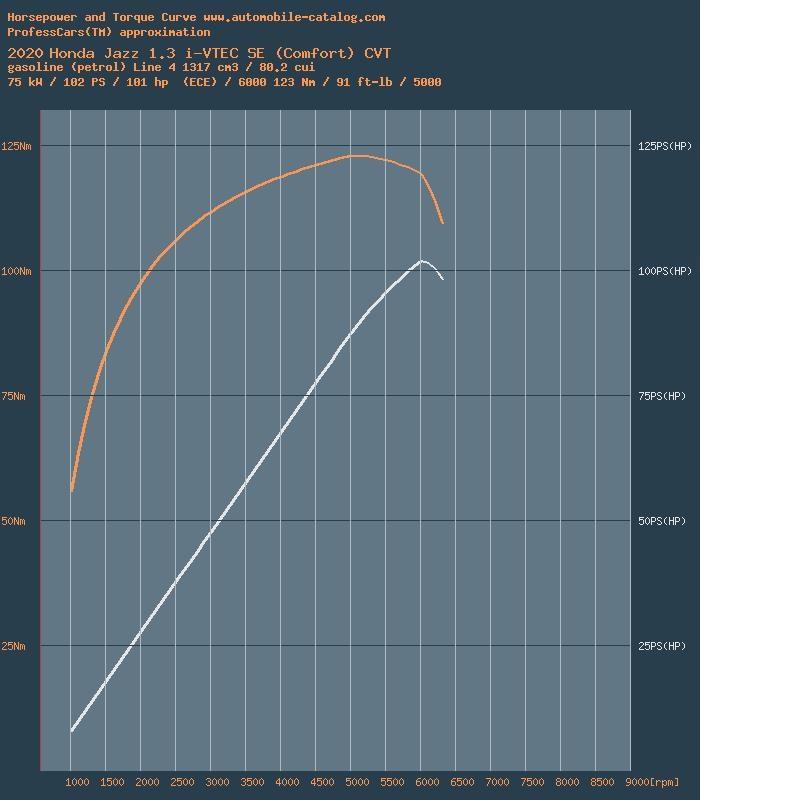Click the 50Nm torque axis label
Screen dimensions: 800x800
[x=13, y=521]
